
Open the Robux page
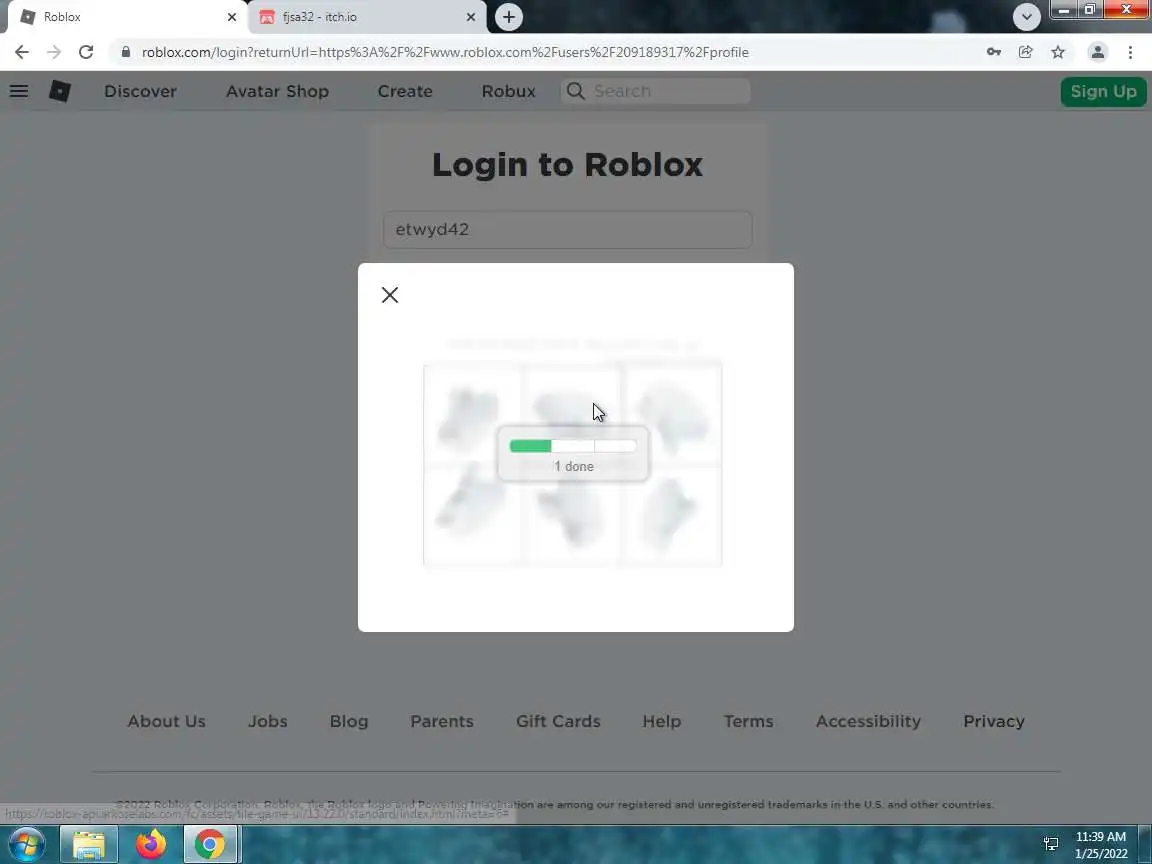508,91
